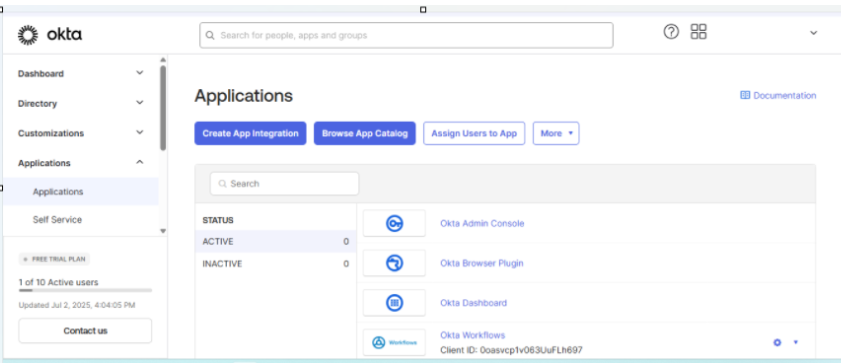Screen dimensions: 864x364
Task: Open the Okta Dashboard link
Action: coord(473,302)
